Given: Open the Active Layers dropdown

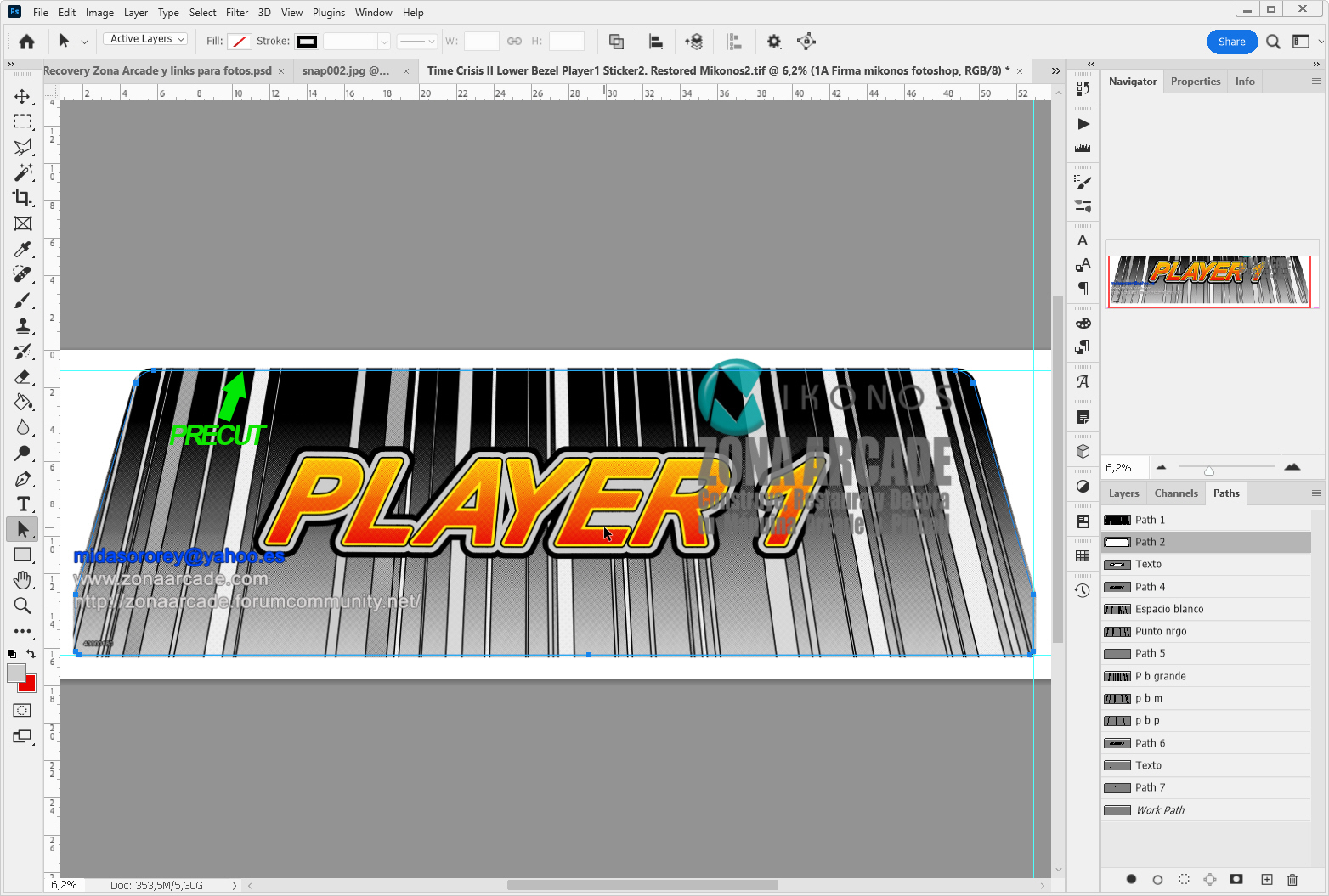Looking at the screenshot, I should [145, 39].
